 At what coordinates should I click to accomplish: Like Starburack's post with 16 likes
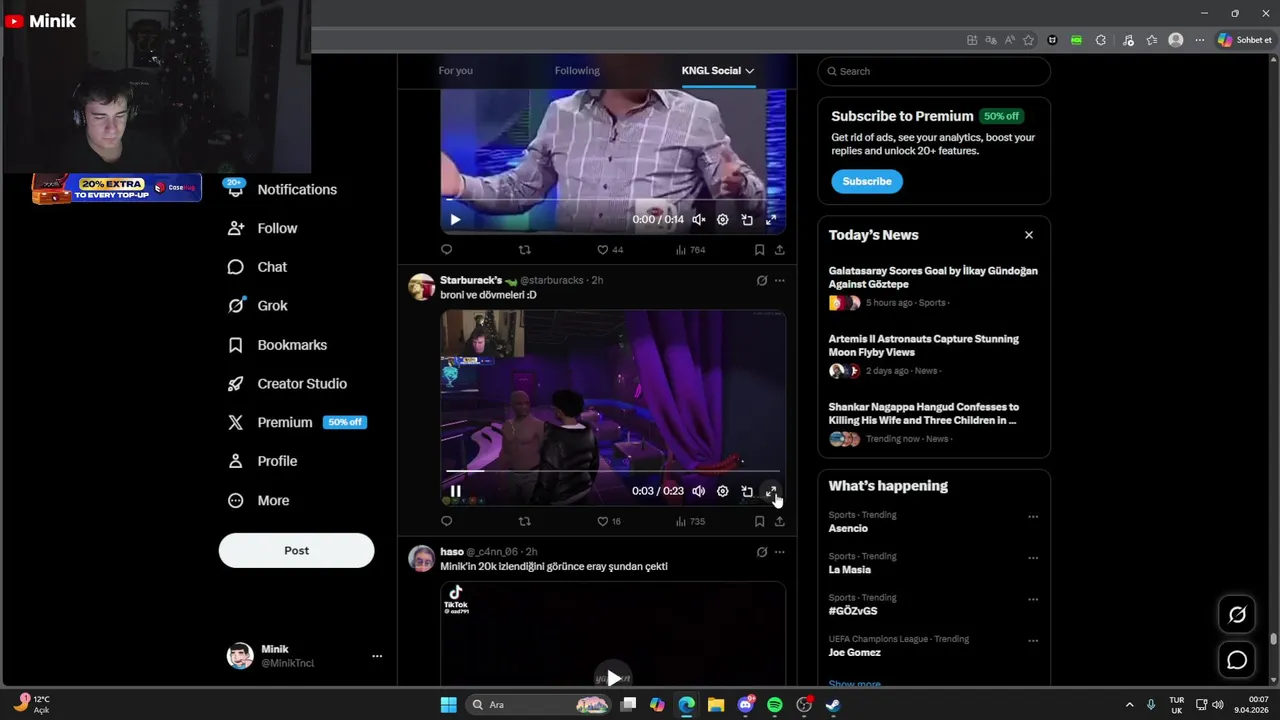click(609, 521)
